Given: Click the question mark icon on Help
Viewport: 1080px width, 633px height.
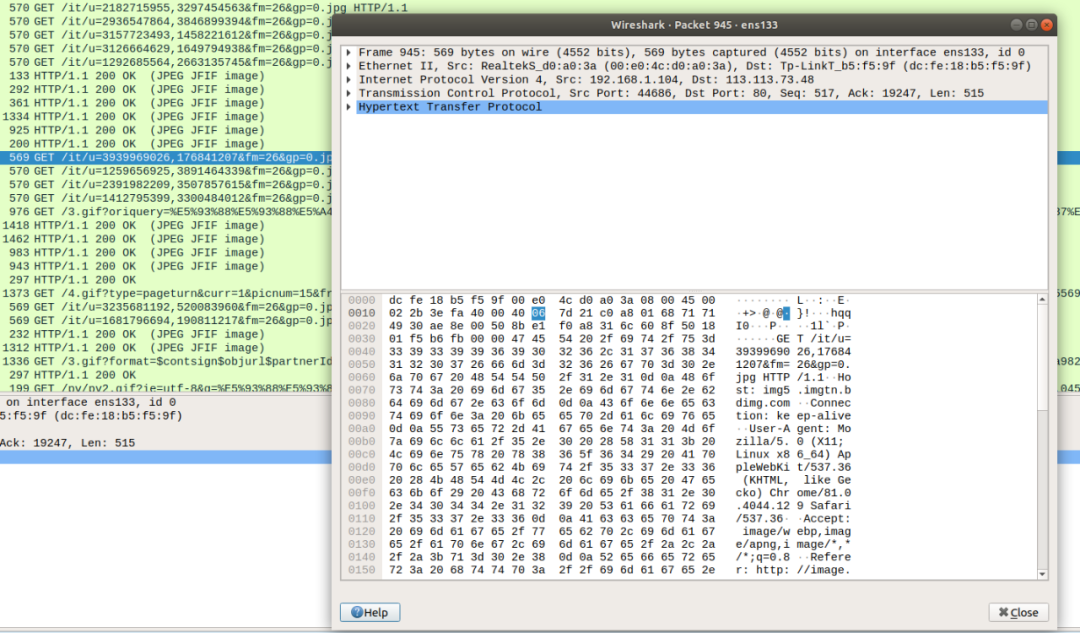Looking at the screenshot, I should tap(356, 612).
